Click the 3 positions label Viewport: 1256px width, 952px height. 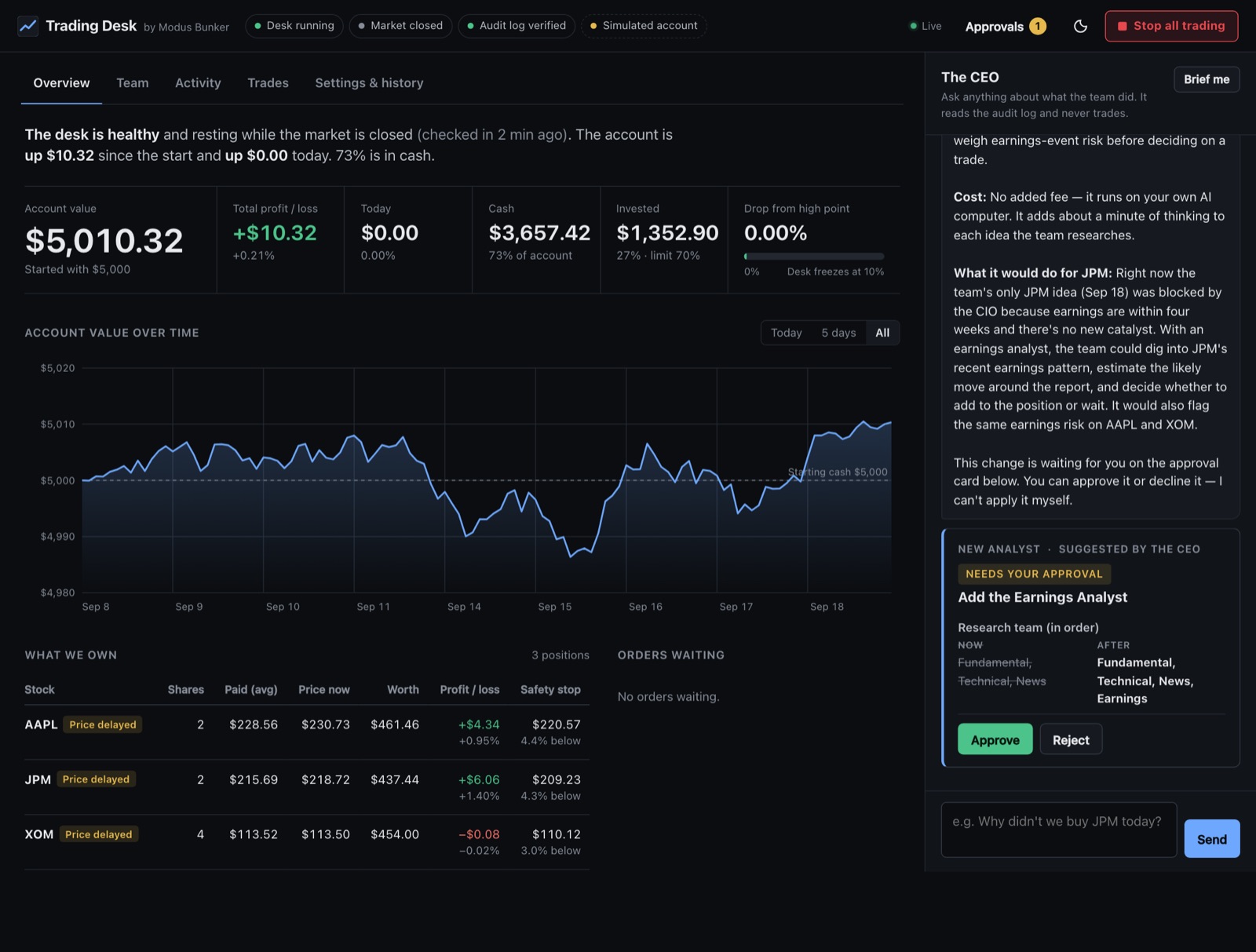tap(560, 655)
